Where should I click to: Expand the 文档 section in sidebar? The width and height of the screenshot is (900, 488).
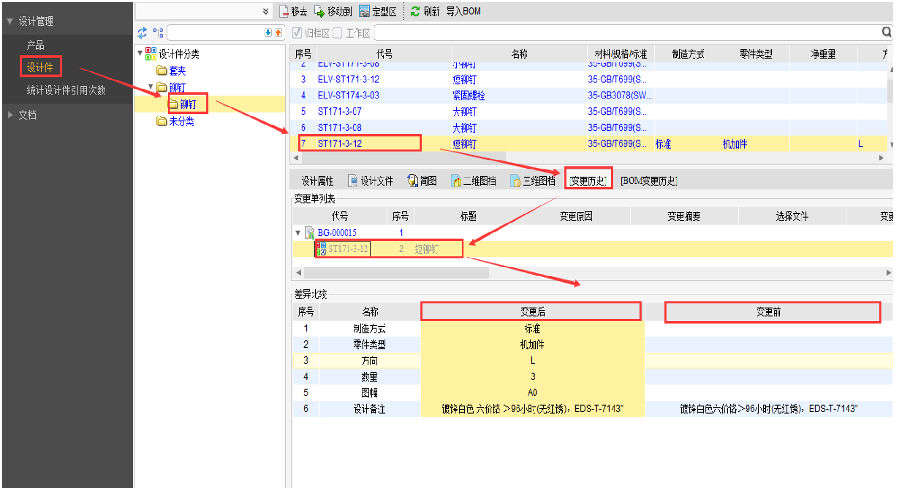[x=10, y=115]
